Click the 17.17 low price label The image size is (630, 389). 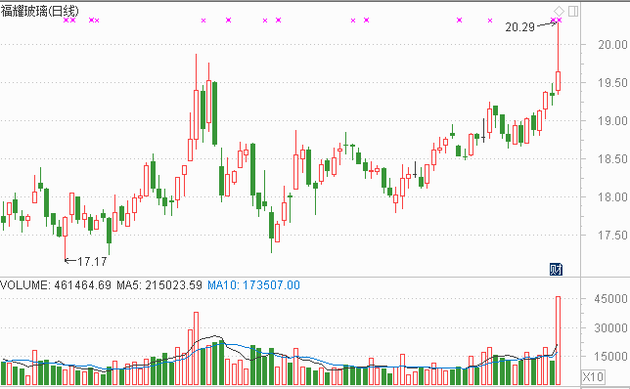pos(92,262)
